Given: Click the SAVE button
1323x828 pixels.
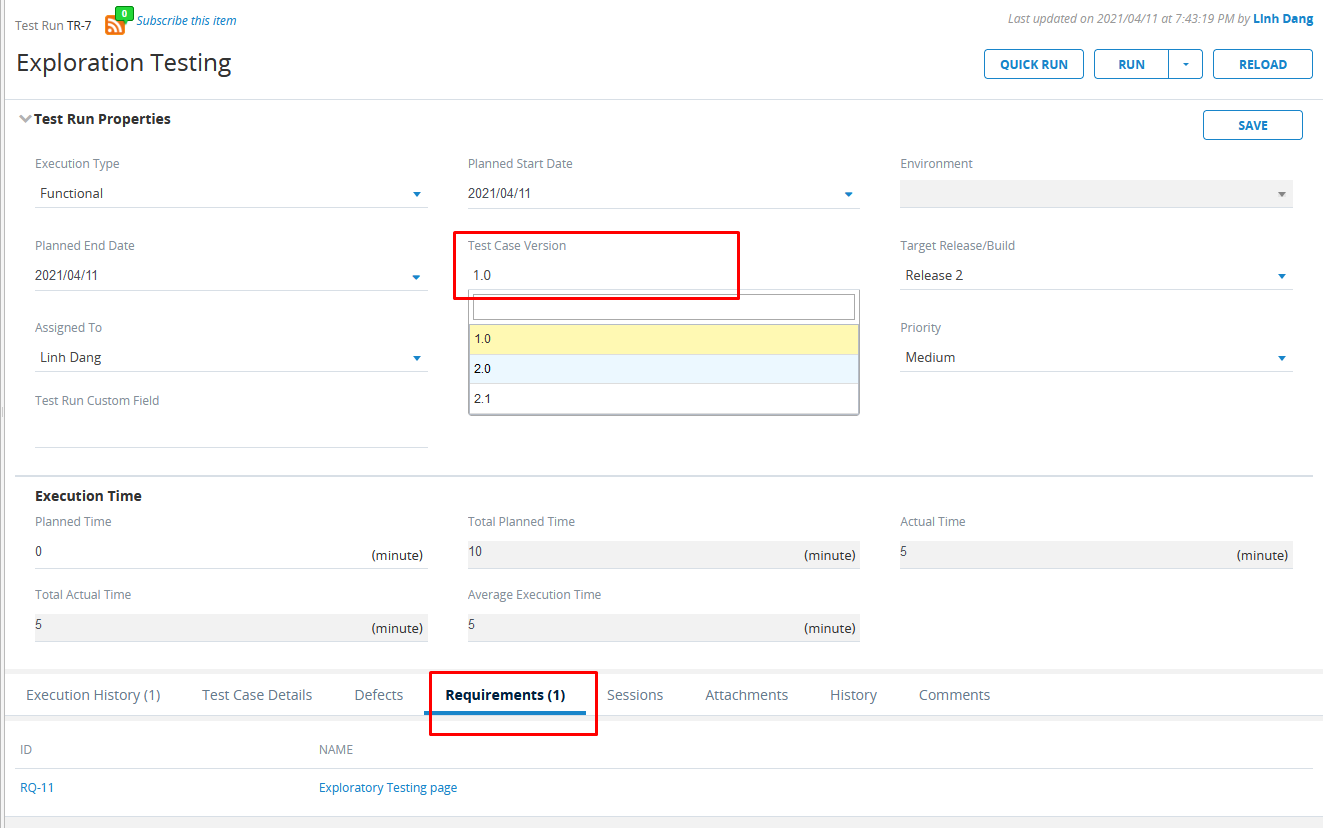Looking at the screenshot, I should pyautogui.click(x=1252, y=125).
